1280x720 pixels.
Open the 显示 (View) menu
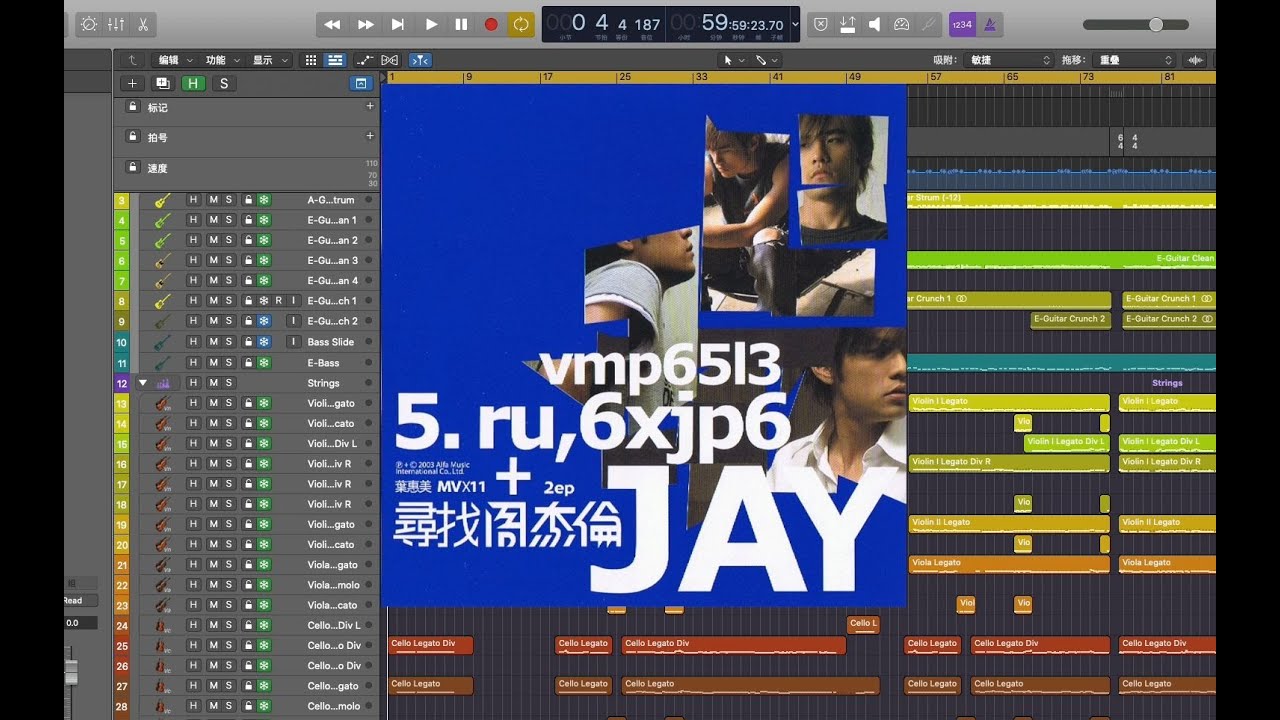tap(269, 60)
